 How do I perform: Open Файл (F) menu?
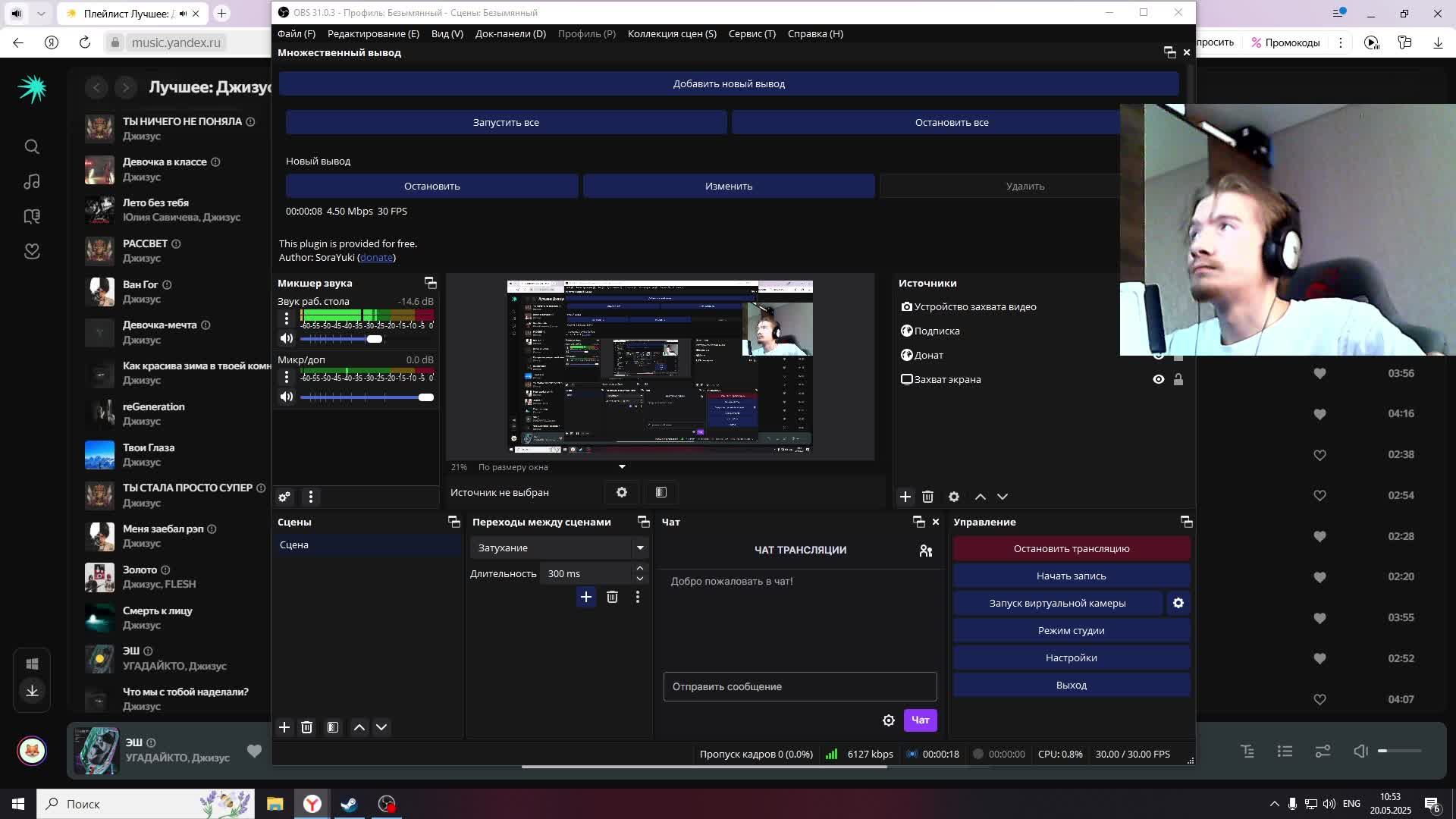[x=297, y=33]
